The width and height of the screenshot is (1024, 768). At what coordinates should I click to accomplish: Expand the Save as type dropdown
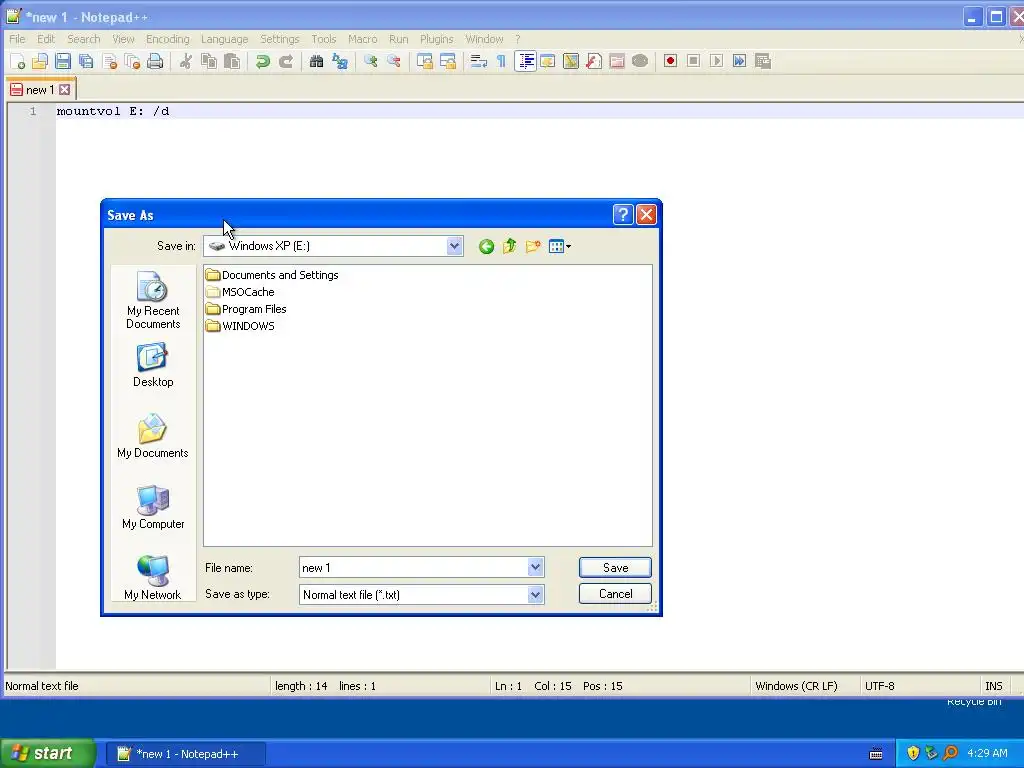[x=536, y=594]
